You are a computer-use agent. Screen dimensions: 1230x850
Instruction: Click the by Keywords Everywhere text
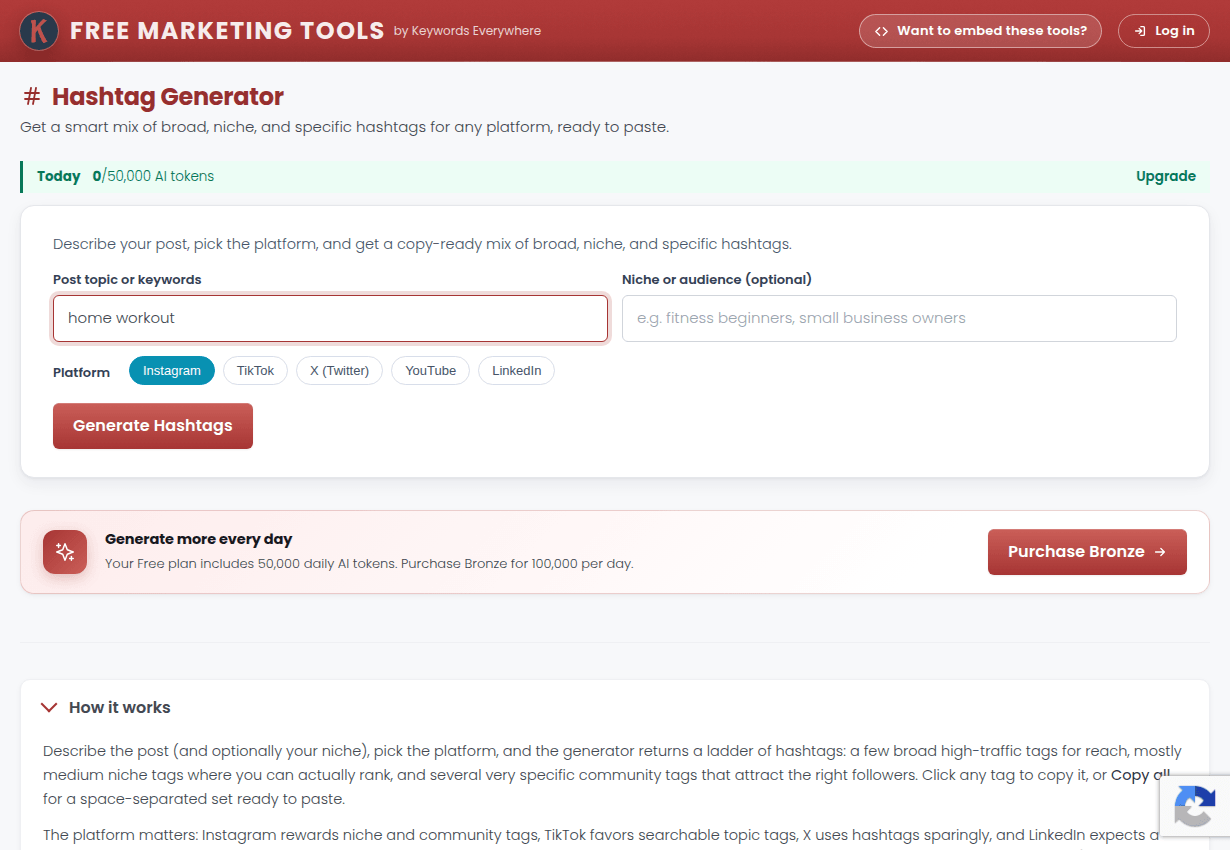(x=467, y=31)
